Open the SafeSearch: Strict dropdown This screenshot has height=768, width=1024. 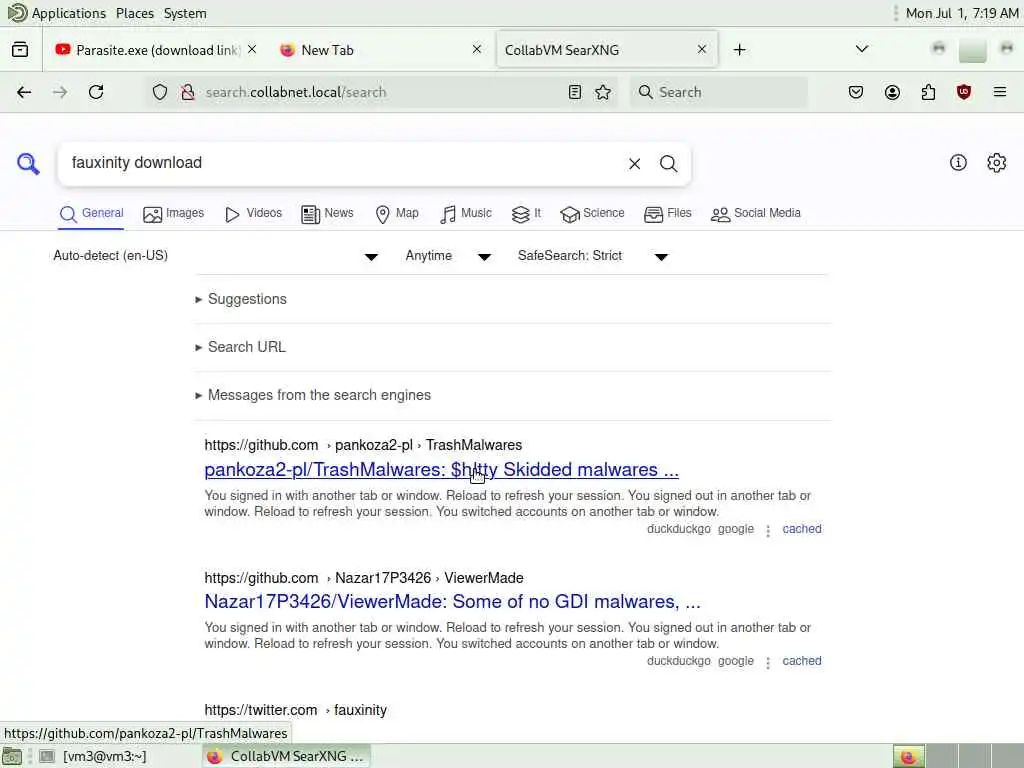(593, 256)
